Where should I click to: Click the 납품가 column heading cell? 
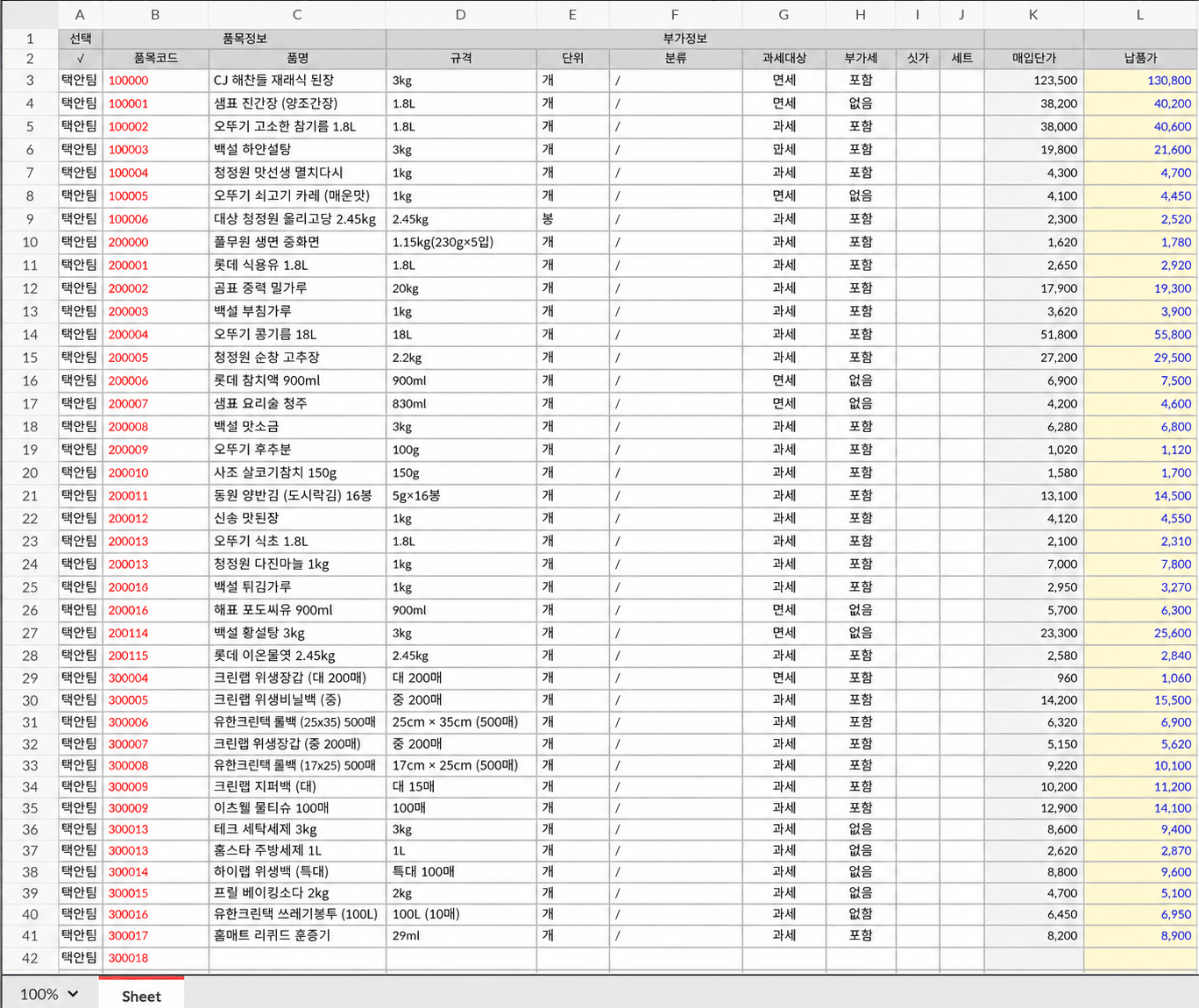coord(1140,58)
